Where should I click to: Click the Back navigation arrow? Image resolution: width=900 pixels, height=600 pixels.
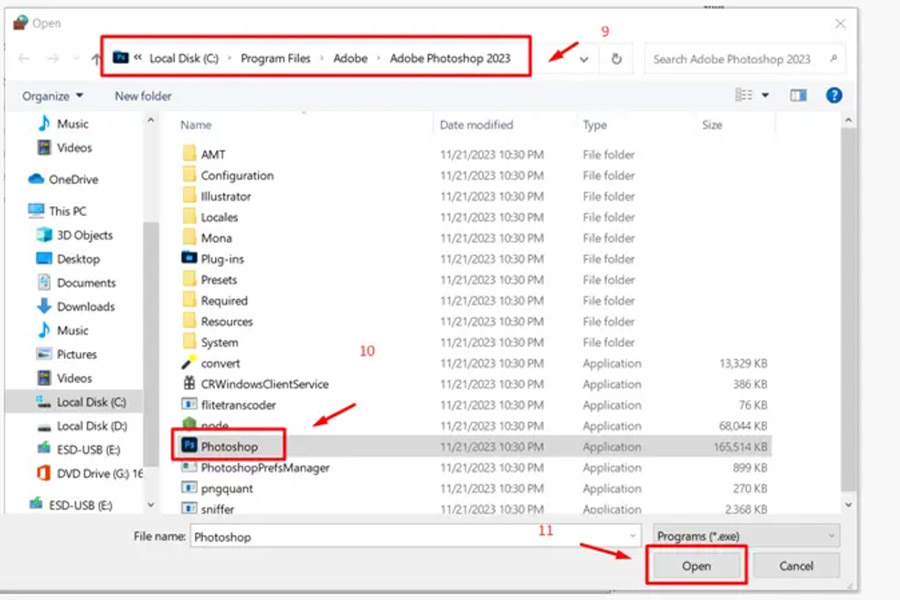(x=24, y=59)
